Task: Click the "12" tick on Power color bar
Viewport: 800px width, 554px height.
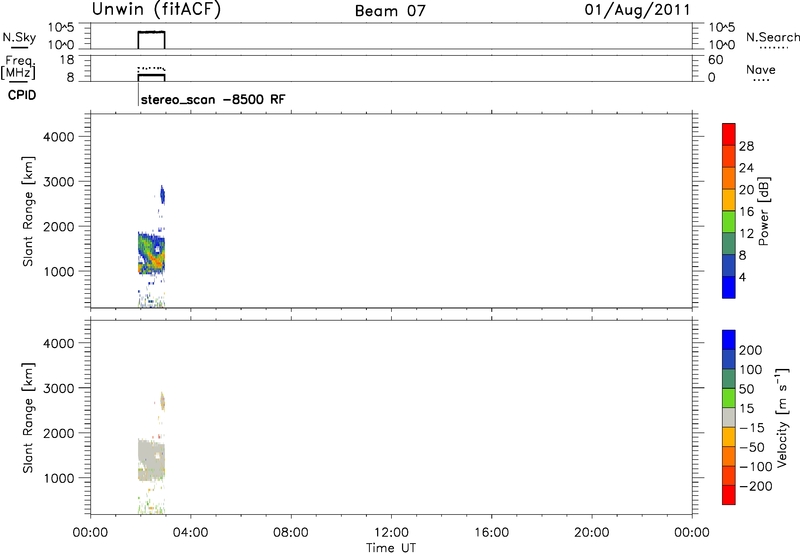Action: 746,234
